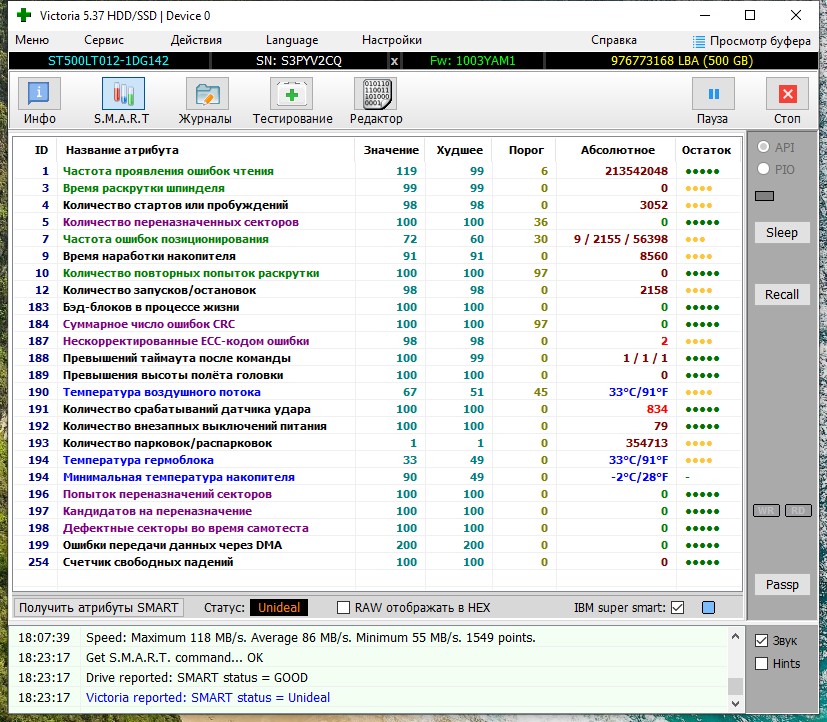Click the Fw: 1003YAM1 firmware label
Screen dimensions: 827x722
(472, 61)
